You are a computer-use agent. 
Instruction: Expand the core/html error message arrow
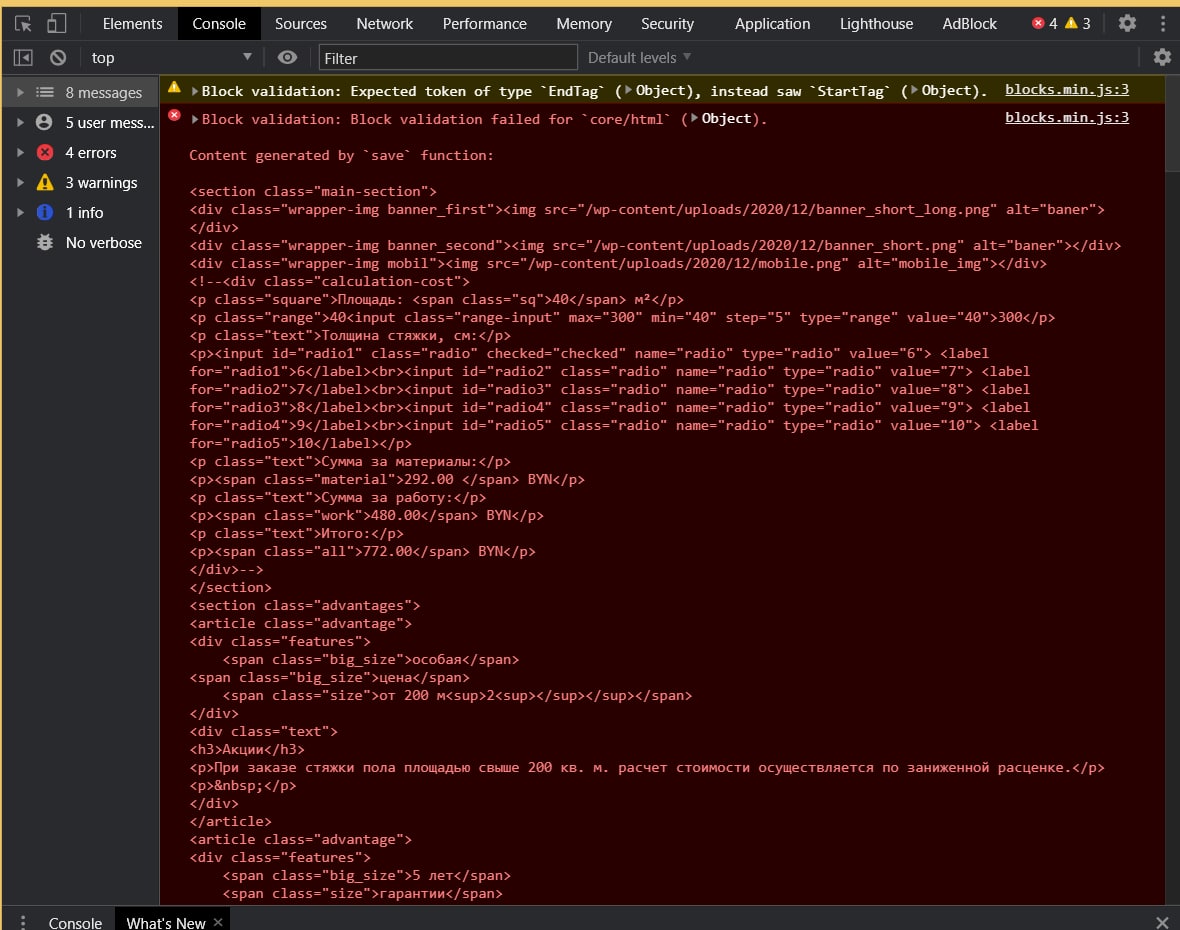(x=195, y=119)
